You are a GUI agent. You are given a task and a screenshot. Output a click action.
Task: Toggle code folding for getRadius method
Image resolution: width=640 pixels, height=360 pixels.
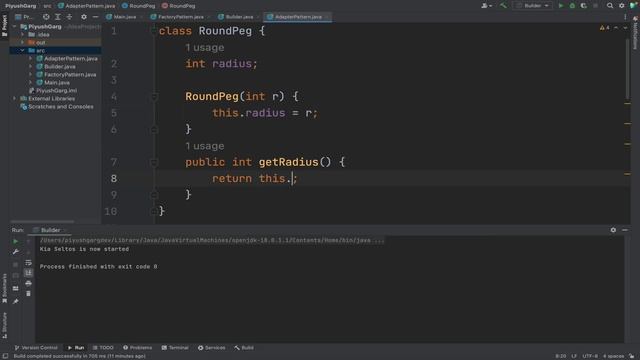tap(154, 162)
